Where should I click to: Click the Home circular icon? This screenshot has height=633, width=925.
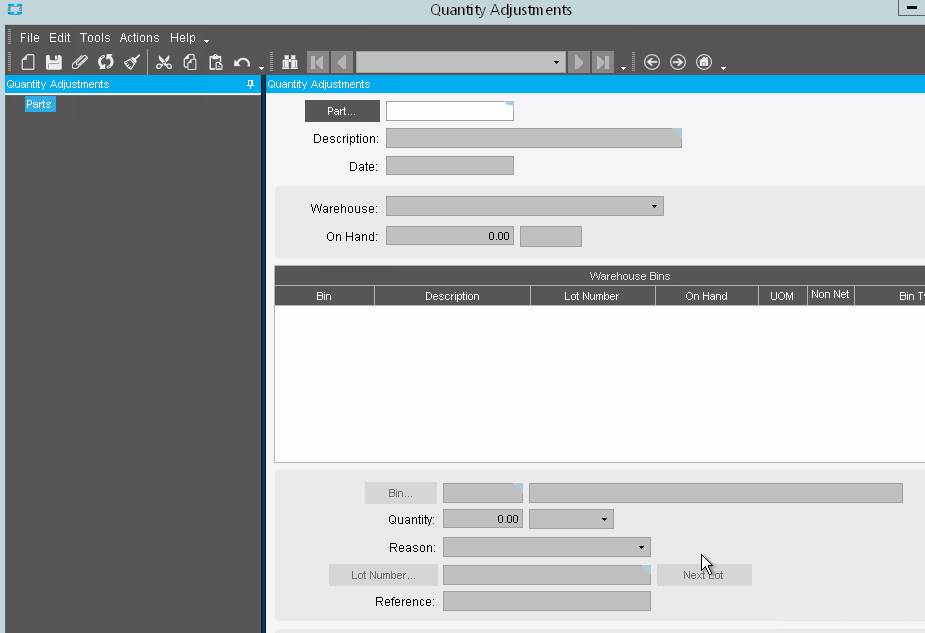point(704,62)
